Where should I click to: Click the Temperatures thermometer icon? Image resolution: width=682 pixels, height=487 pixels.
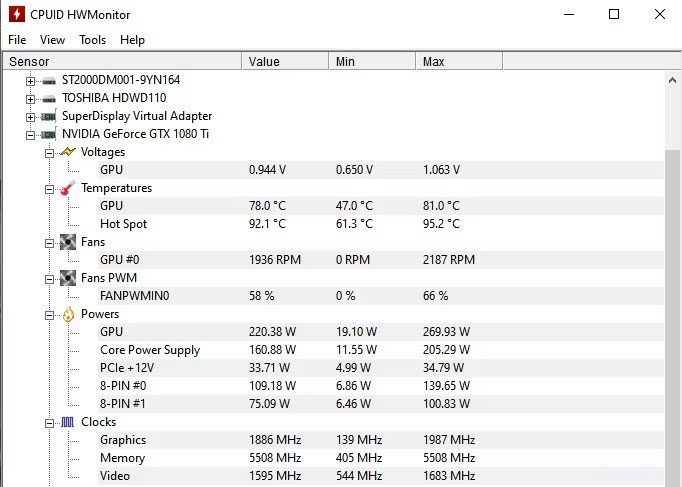pos(68,188)
